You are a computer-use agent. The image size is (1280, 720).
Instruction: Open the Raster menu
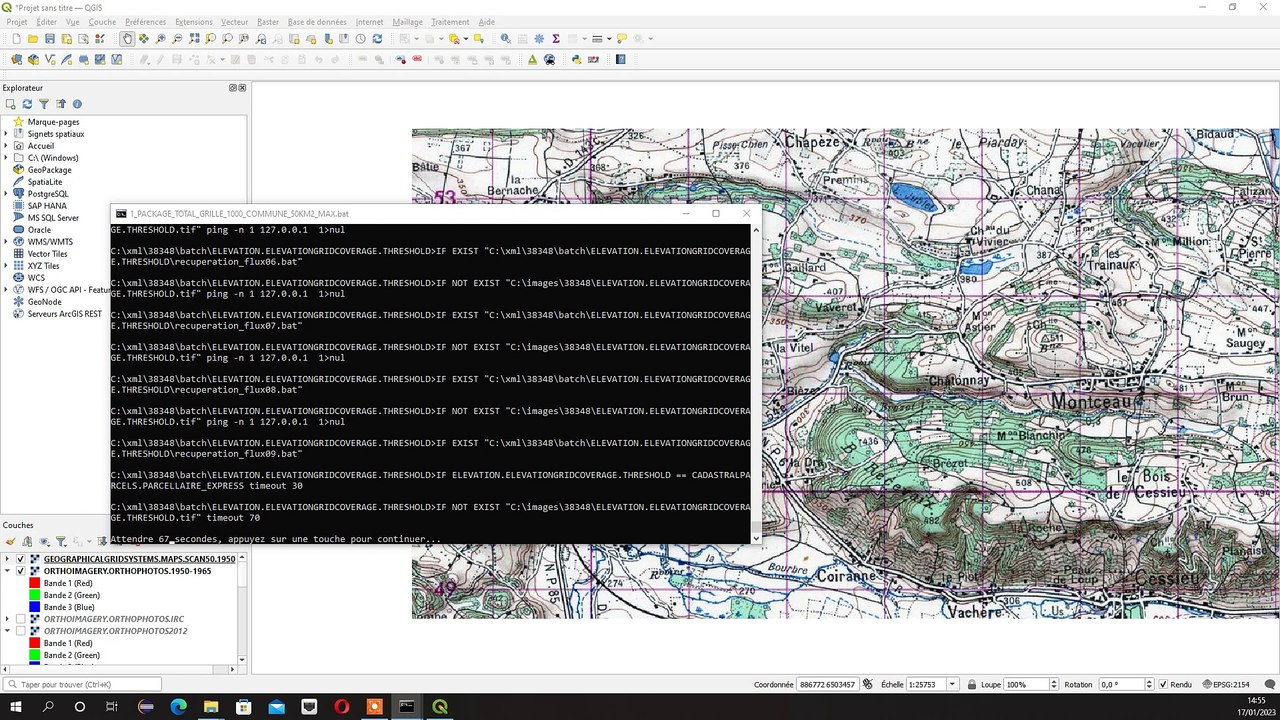(267, 22)
